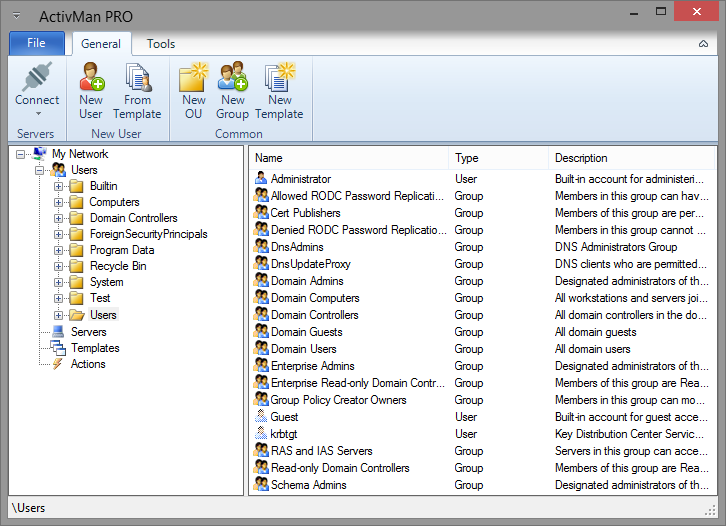Sort by the Name column header
This screenshot has width=726, height=526.
click(350, 158)
